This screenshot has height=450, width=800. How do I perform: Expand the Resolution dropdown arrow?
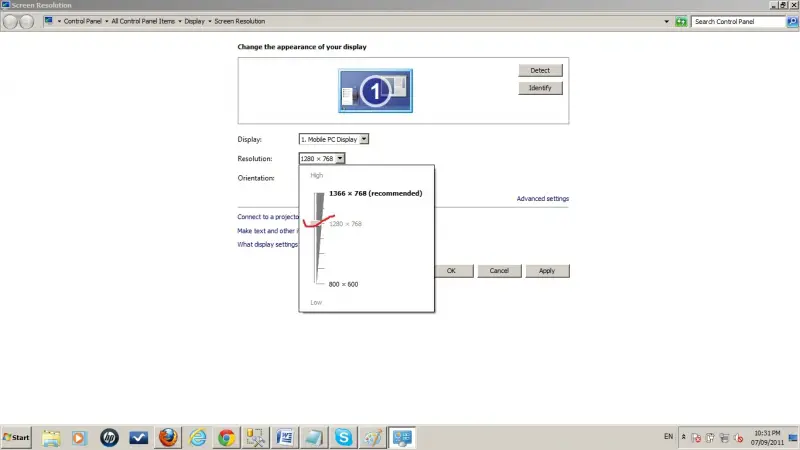(x=340, y=159)
